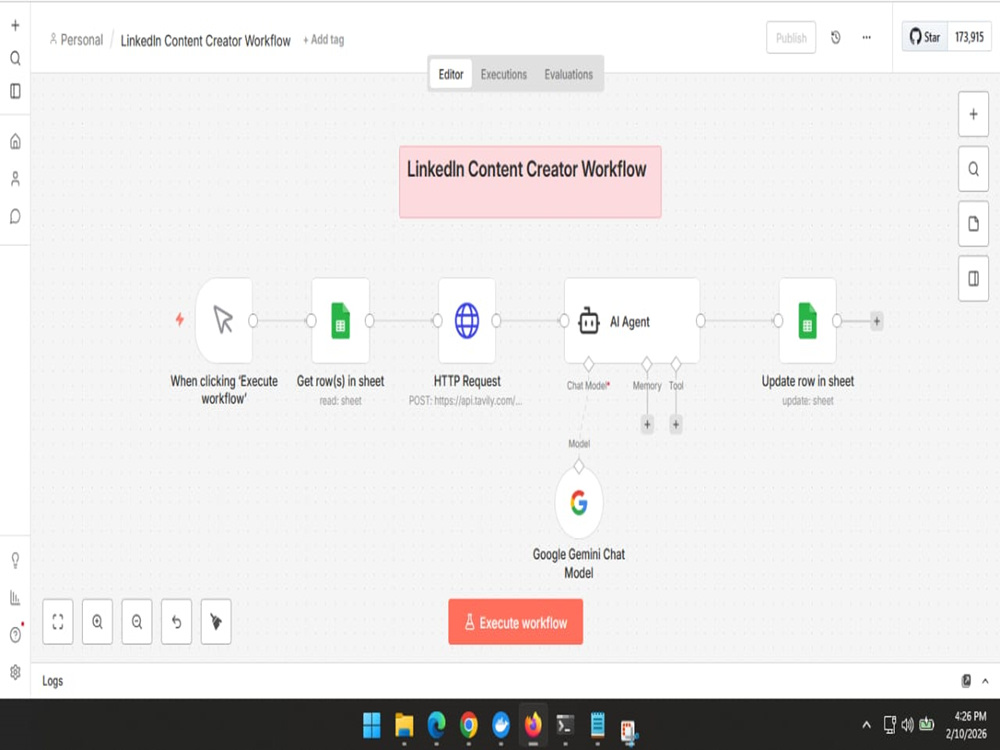Open insights bar-chart icon in left sidebar
This screenshot has width=1000, height=750.
(x=15, y=598)
